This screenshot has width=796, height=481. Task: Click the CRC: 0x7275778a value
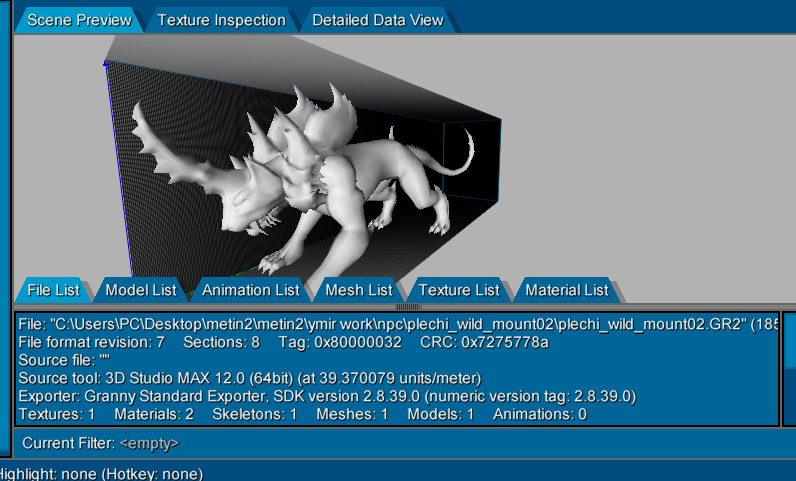[x=484, y=342]
